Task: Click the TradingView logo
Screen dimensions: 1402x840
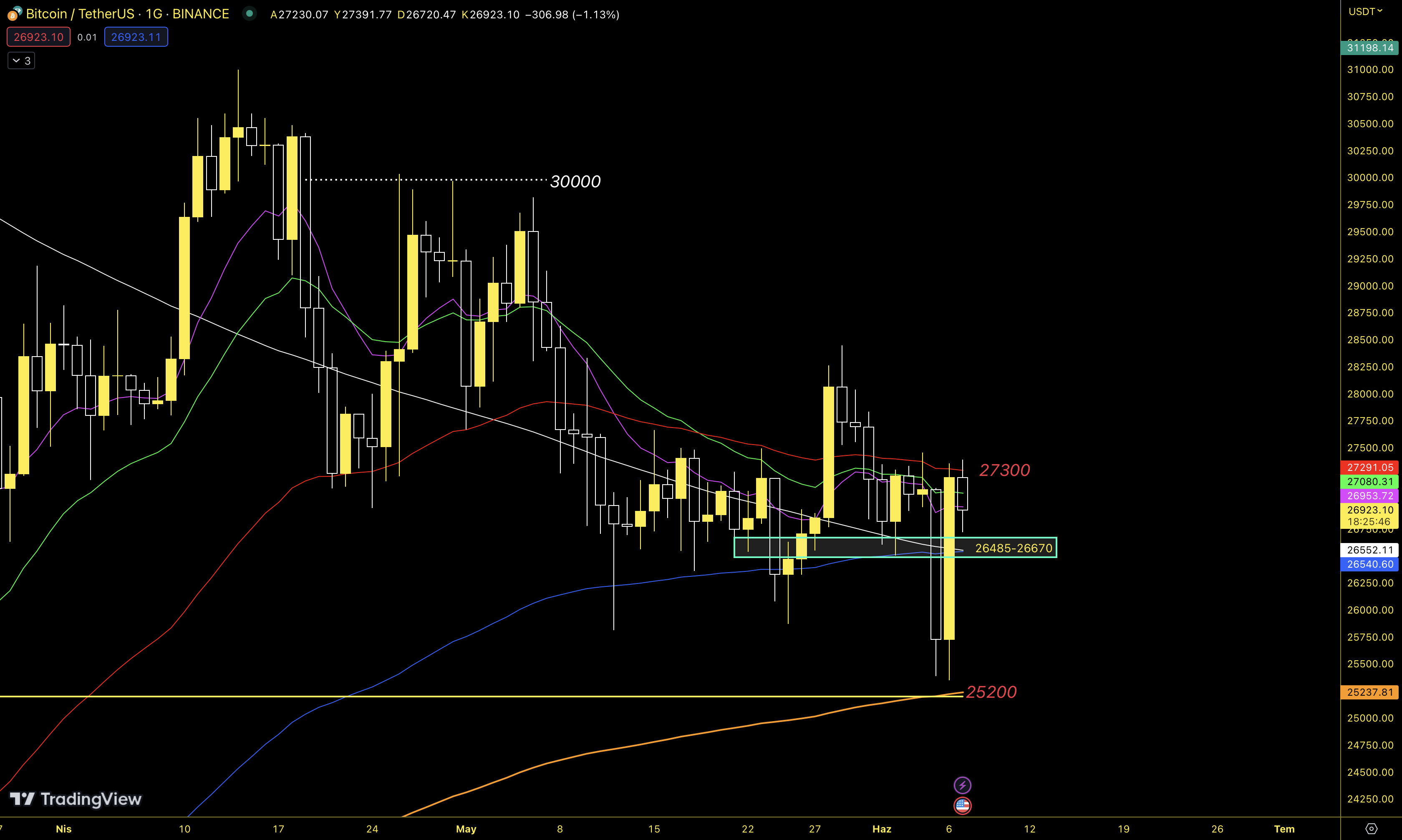Action: (x=76, y=799)
